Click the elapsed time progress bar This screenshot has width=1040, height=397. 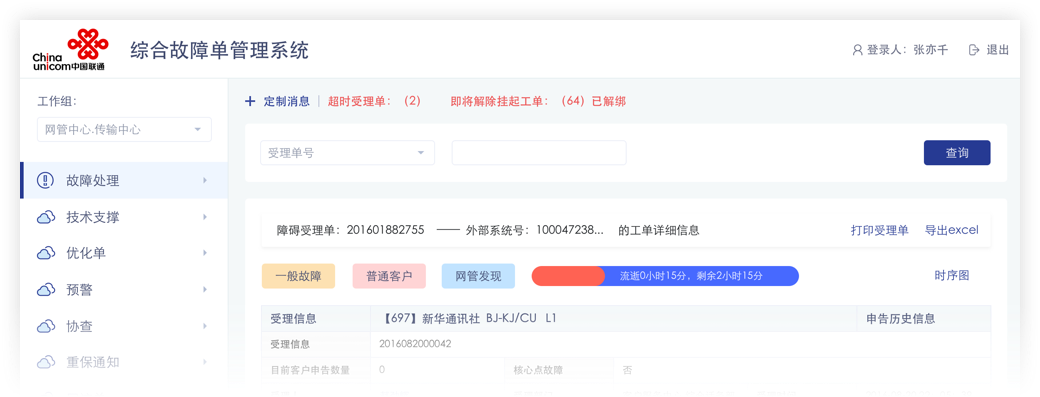tap(665, 276)
